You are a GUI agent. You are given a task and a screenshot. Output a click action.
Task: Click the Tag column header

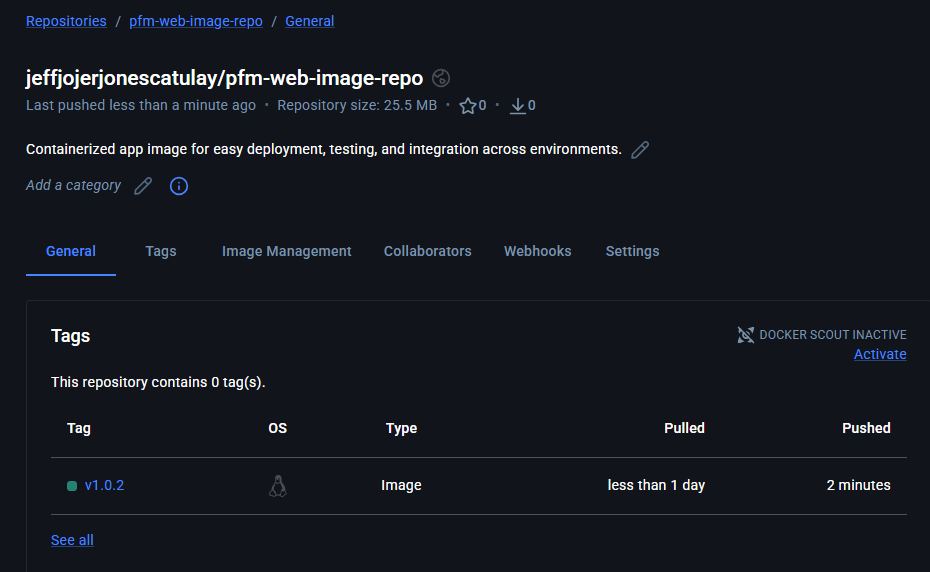pos(79,428)
